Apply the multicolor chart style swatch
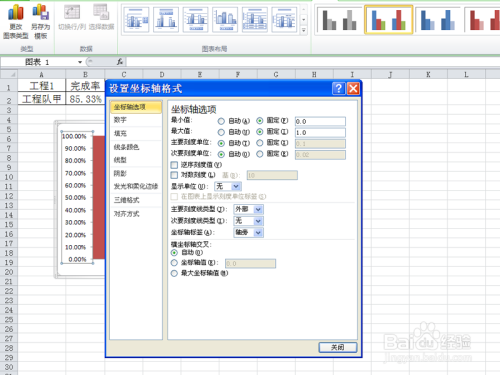This screenshot has width=500, height=375. tap(389, 20)
